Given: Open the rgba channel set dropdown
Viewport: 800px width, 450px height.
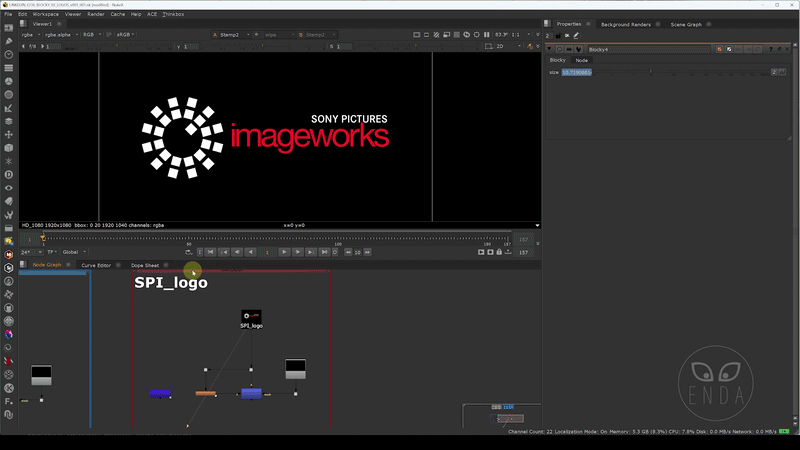Looking at the screenshot, I should coord(31,35).
